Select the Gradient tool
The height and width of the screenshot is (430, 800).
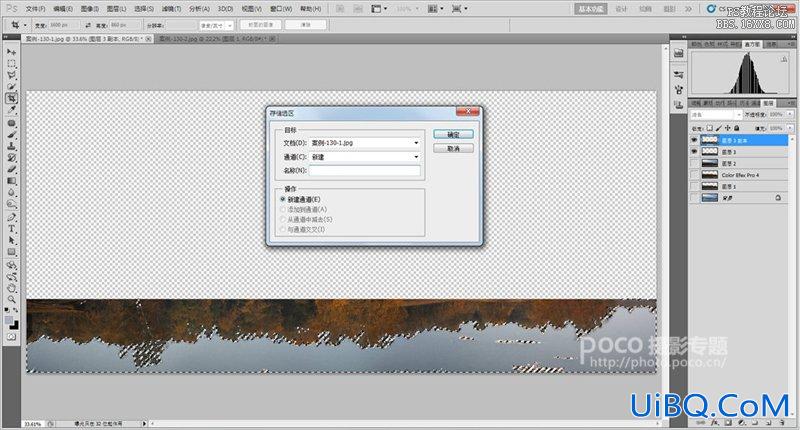pyautogui.click(x=11, y=181)
